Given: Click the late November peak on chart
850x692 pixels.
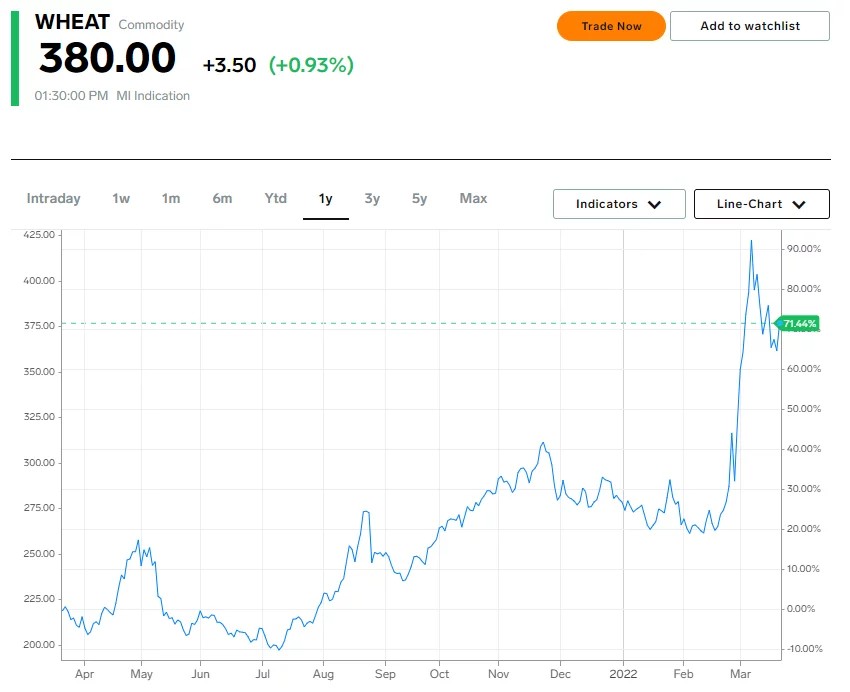Looking at the screenshot, I should 543,443.
